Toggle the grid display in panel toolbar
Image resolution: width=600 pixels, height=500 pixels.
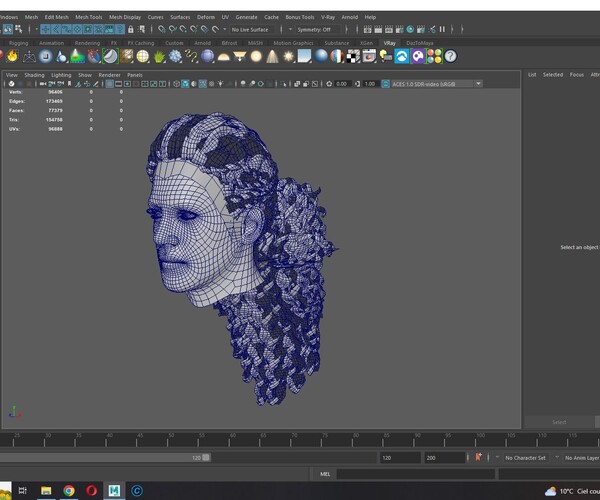pos(109,84)
